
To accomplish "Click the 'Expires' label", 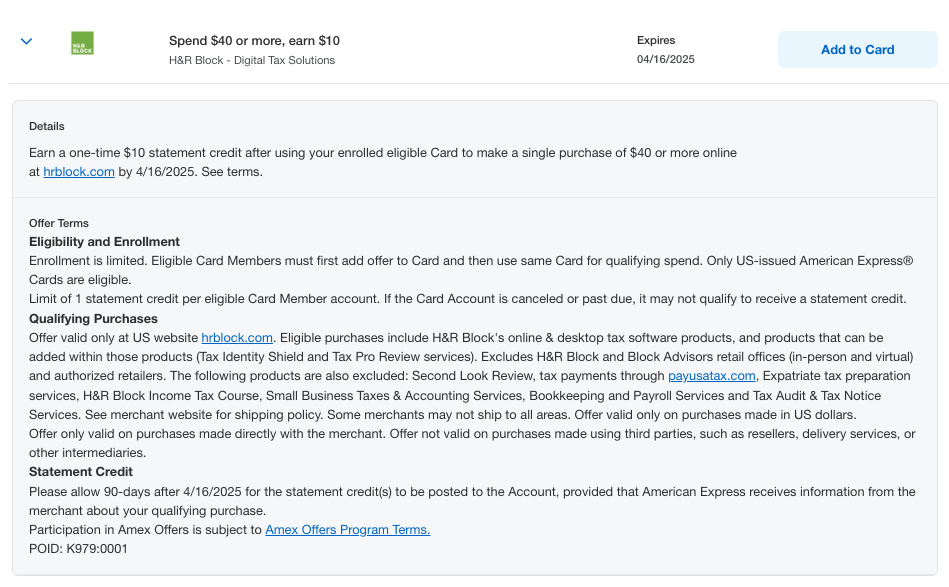I will 655,41.
